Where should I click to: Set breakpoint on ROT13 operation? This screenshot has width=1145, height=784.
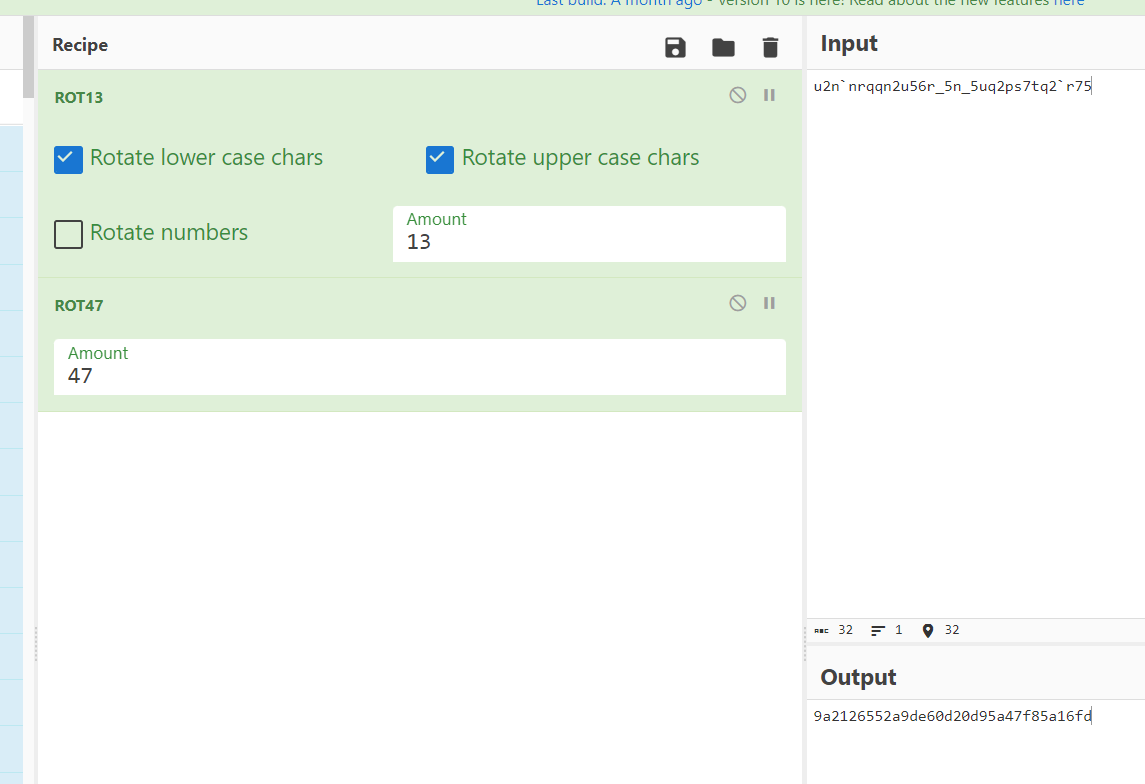point(769,95)
